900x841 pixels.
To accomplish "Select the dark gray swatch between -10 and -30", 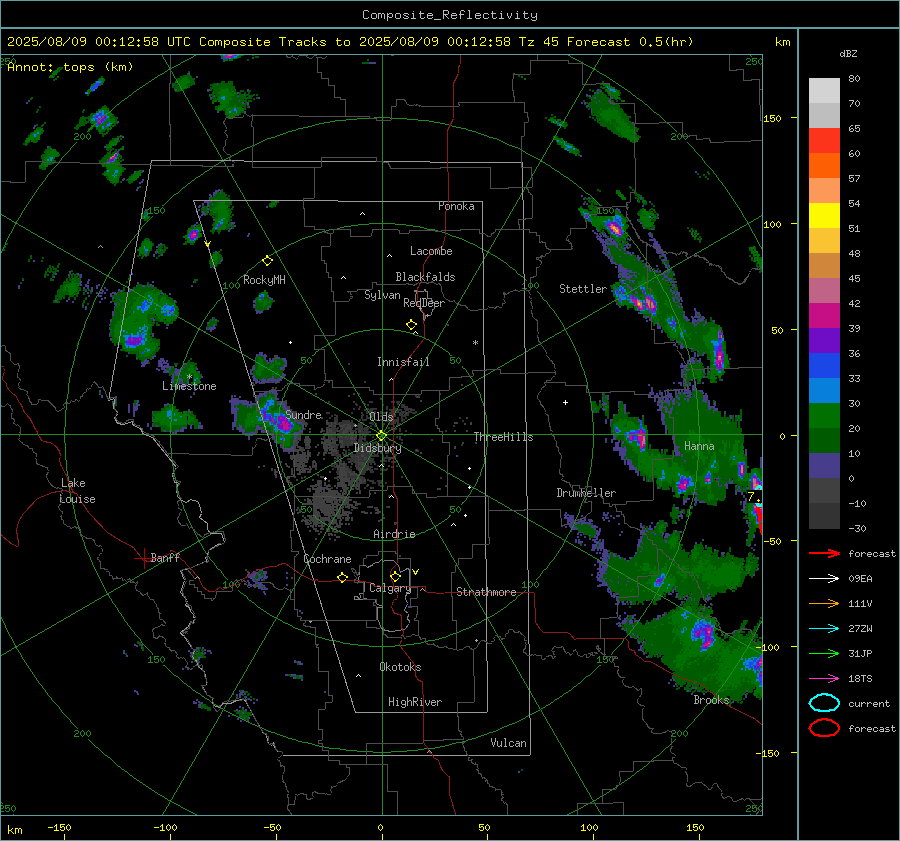I will coord(824,516).
